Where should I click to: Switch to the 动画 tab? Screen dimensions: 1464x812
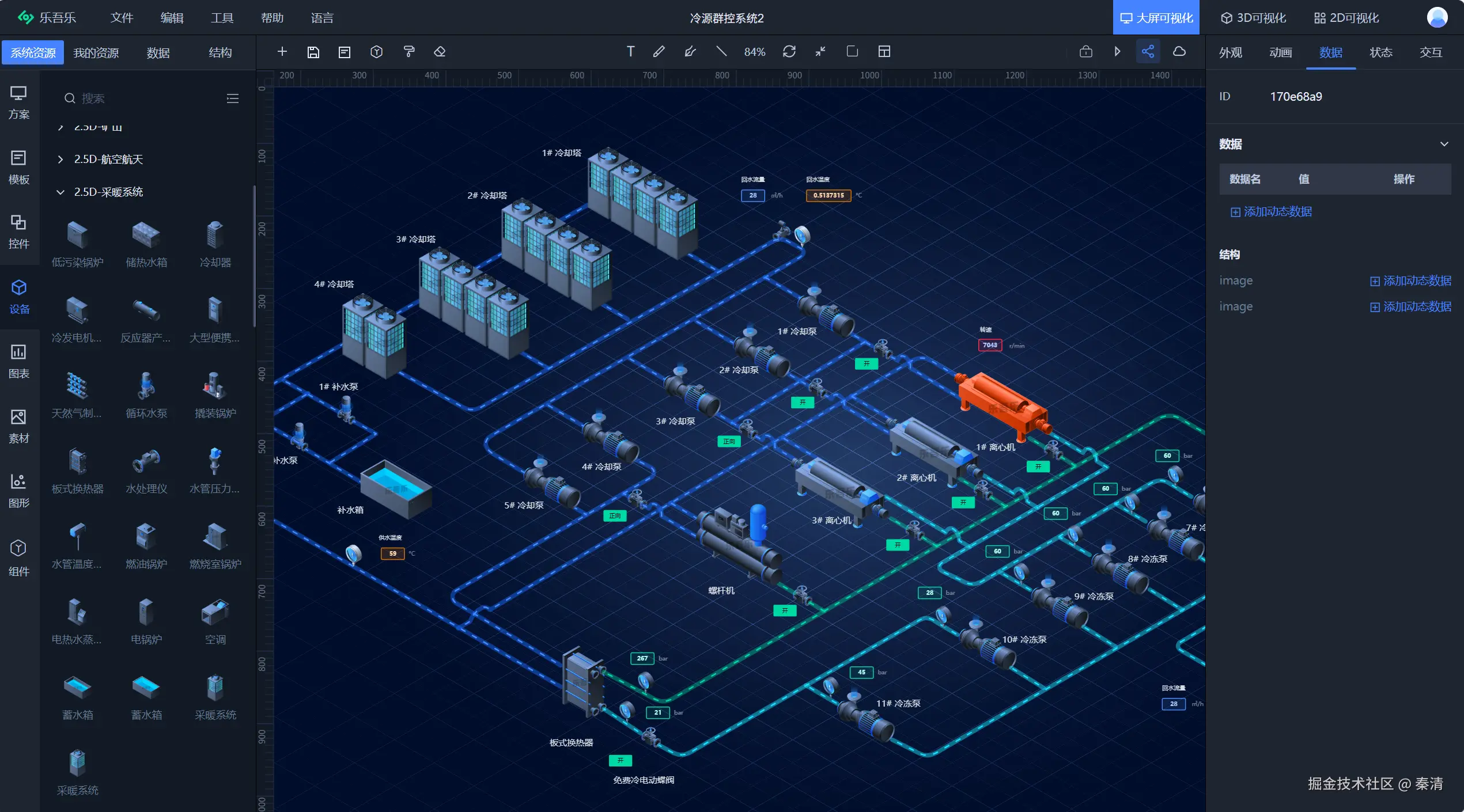pos(1280,52)
